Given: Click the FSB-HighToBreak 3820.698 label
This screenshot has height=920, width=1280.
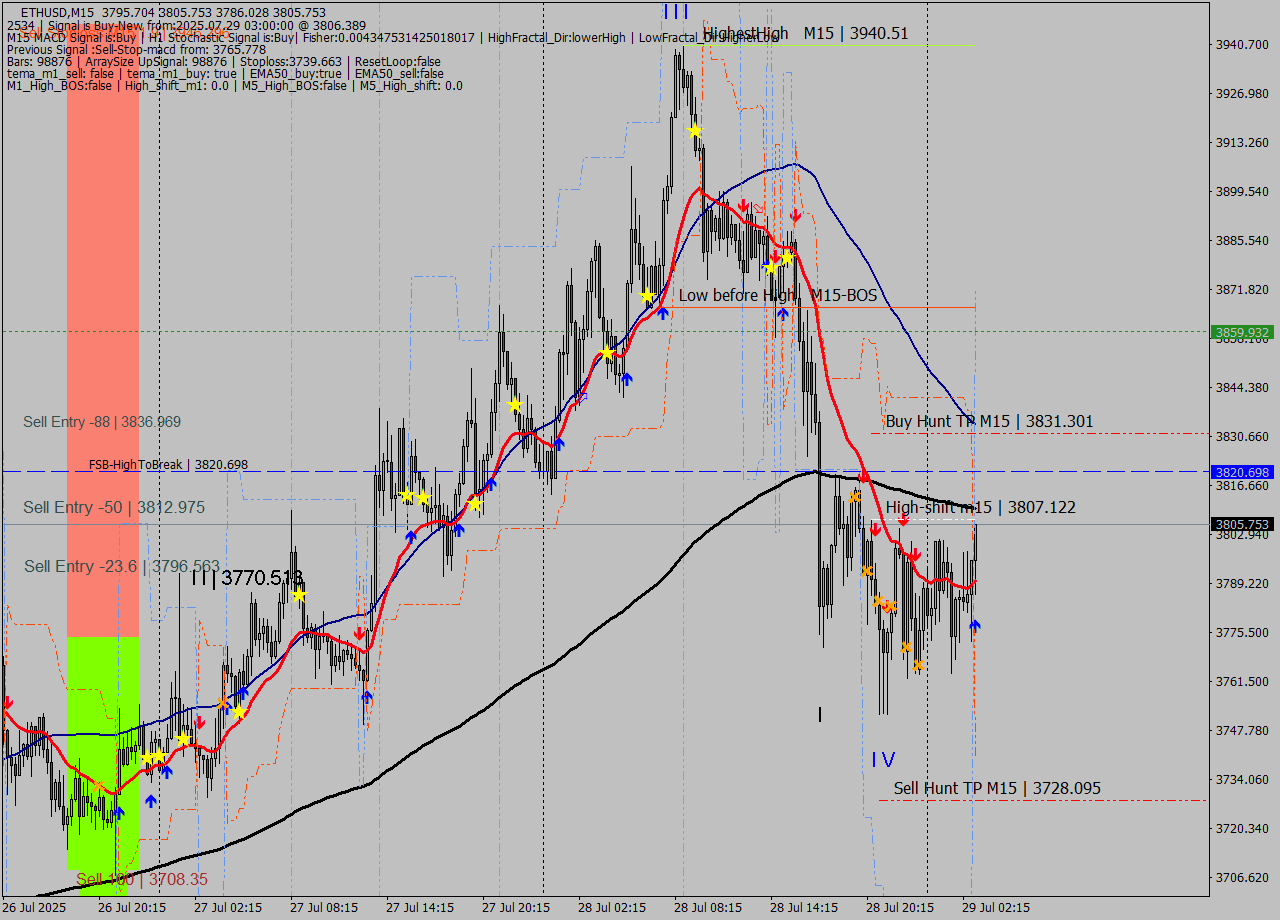Looking at the screenshot, I should 168,465.
